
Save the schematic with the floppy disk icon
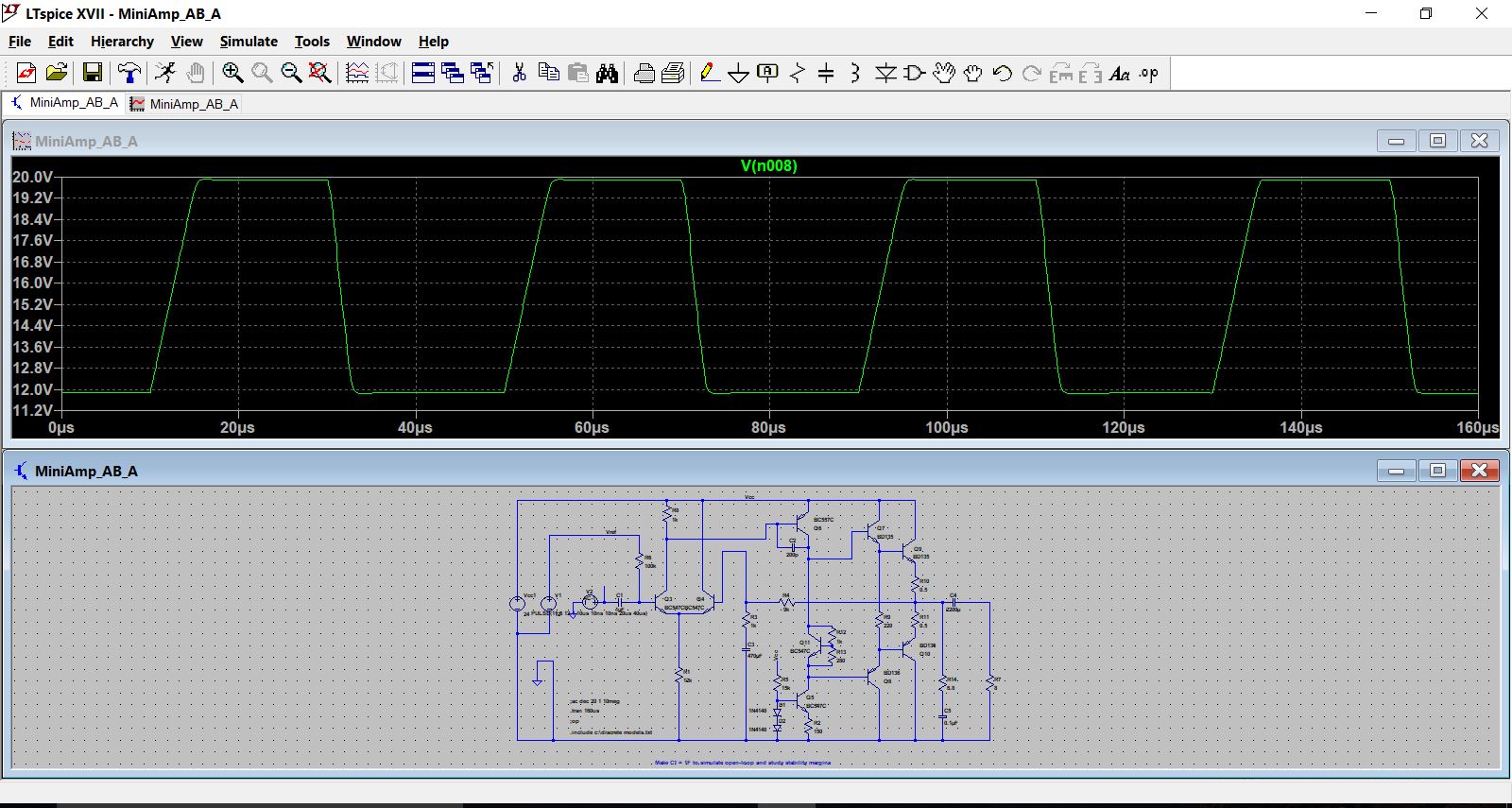click(x=92, y=73)
